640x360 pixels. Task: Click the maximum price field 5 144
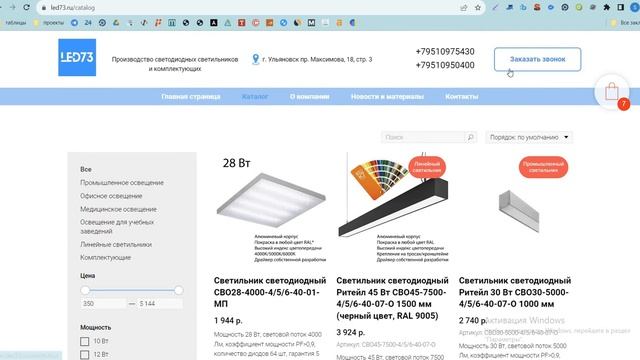160,304
